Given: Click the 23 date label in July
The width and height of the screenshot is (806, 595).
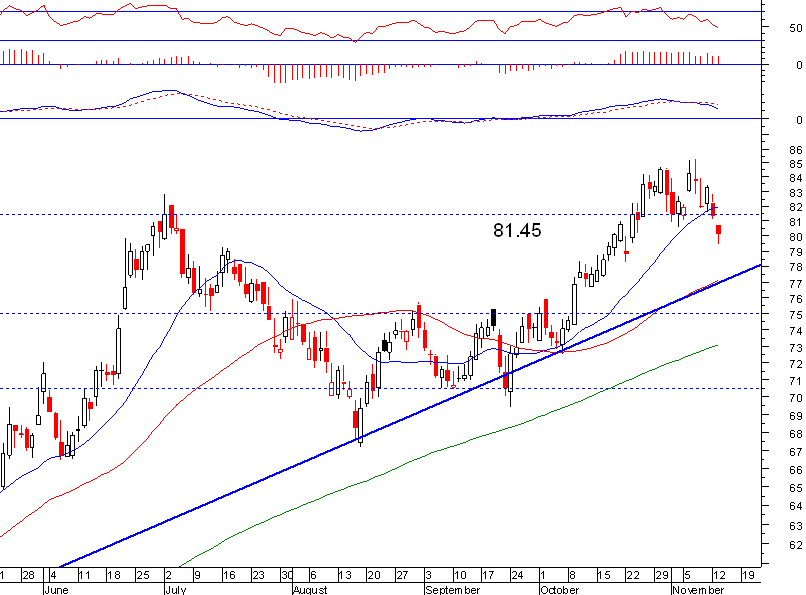Looking at the screenshot, I should tap(258, 575).
